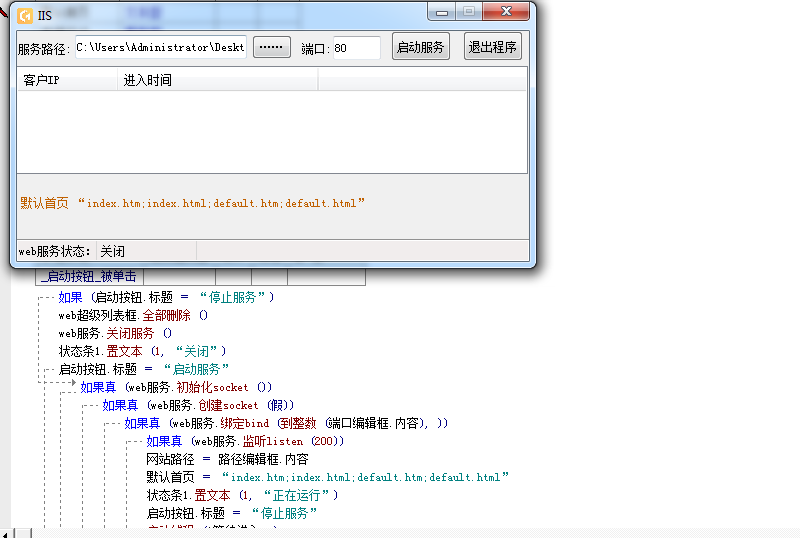Select the 客户IP column header
Image resolution: width=800 pixels, height=538 pixels.
click(67, 80)
